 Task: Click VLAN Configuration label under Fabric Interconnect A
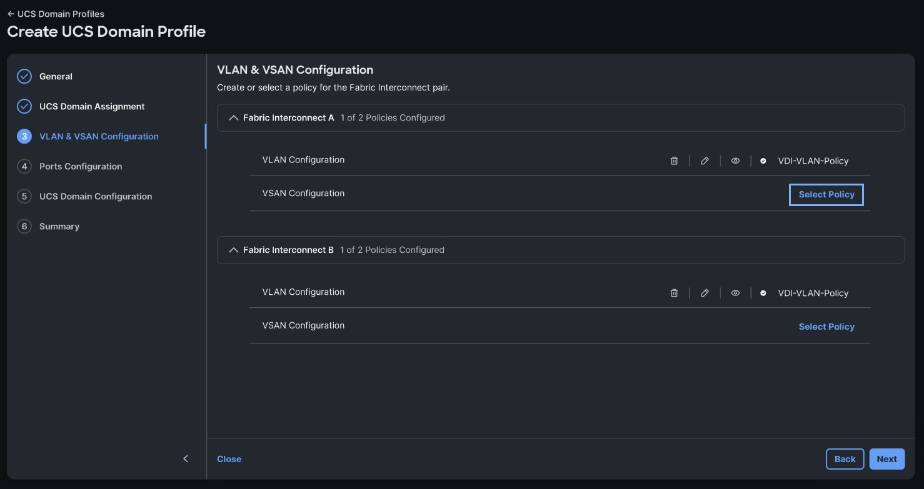(303, 160)
